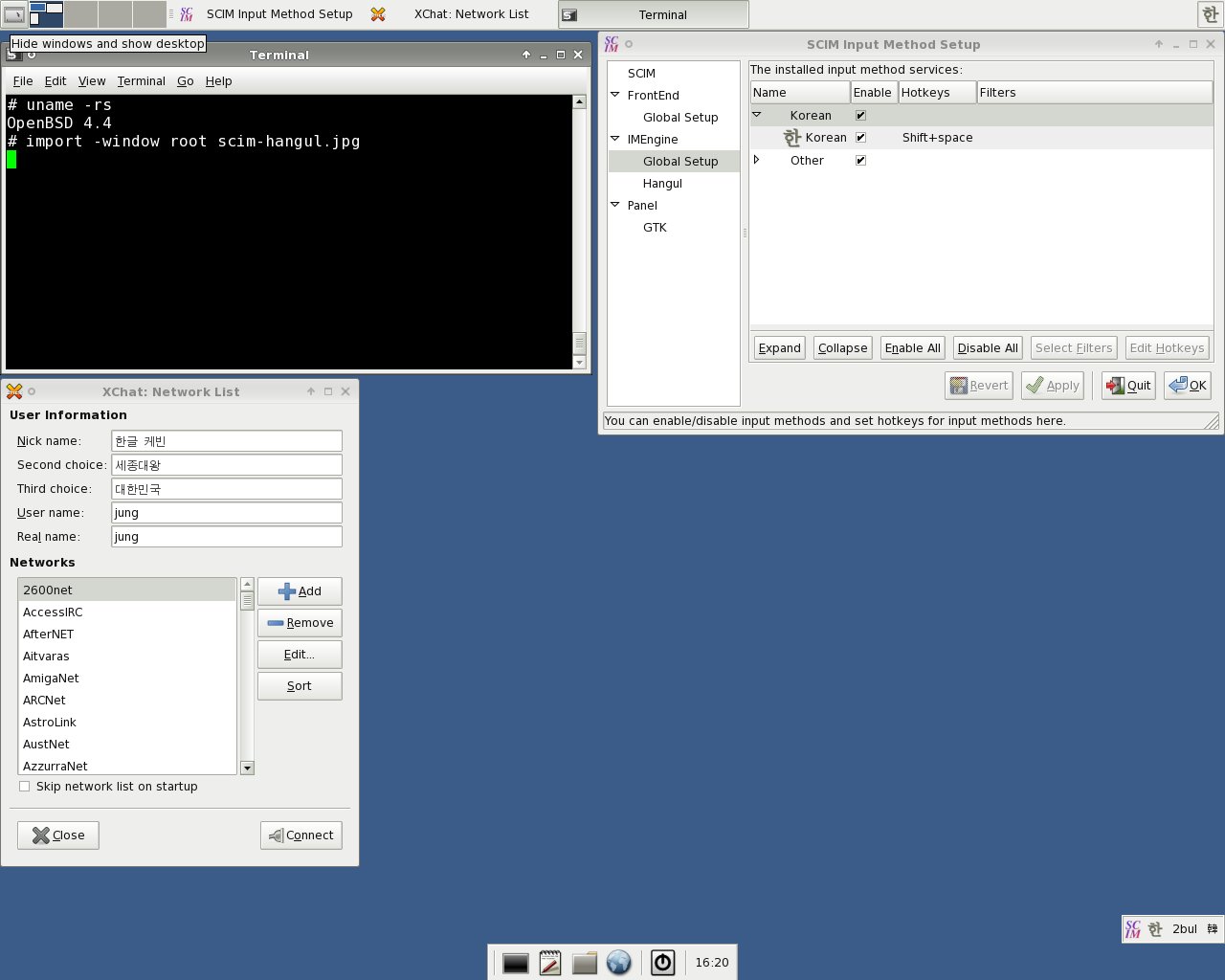The width and height of the screenshot is (1225, 980).
Task: Open the View menu in Terminal
Action: pos(92,81)
